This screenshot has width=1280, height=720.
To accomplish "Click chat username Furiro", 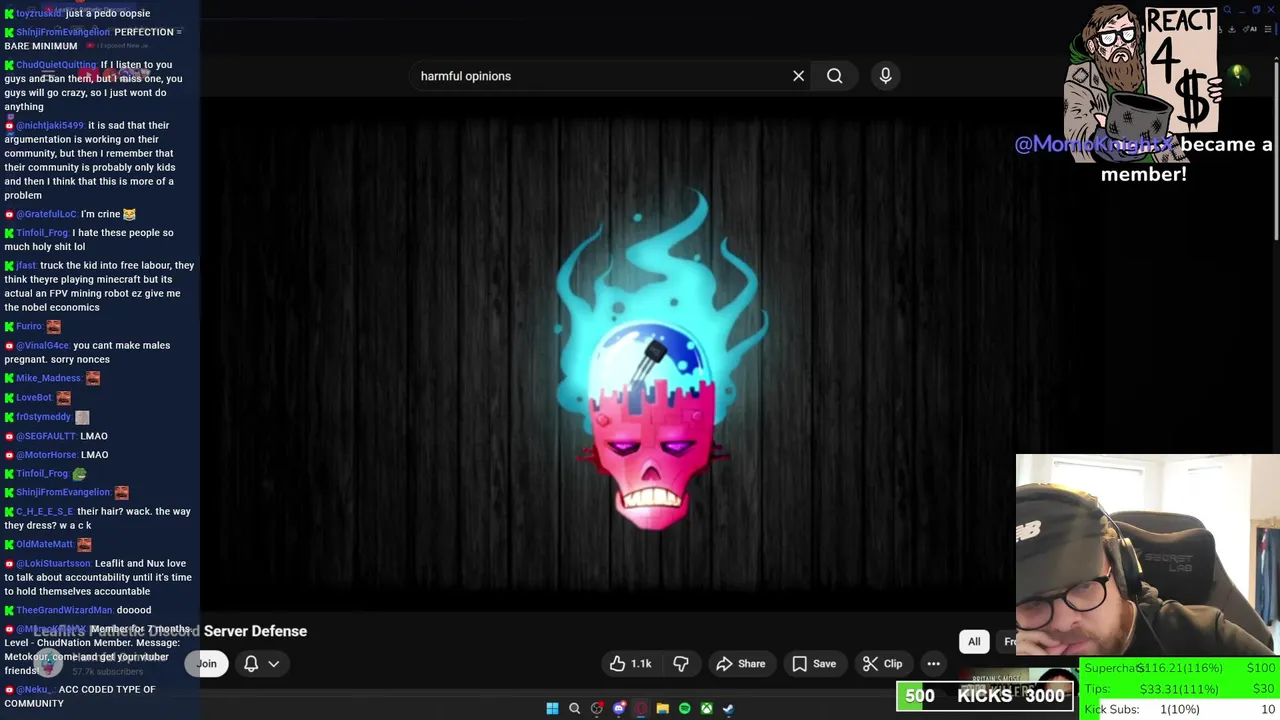I will (29, 327).
